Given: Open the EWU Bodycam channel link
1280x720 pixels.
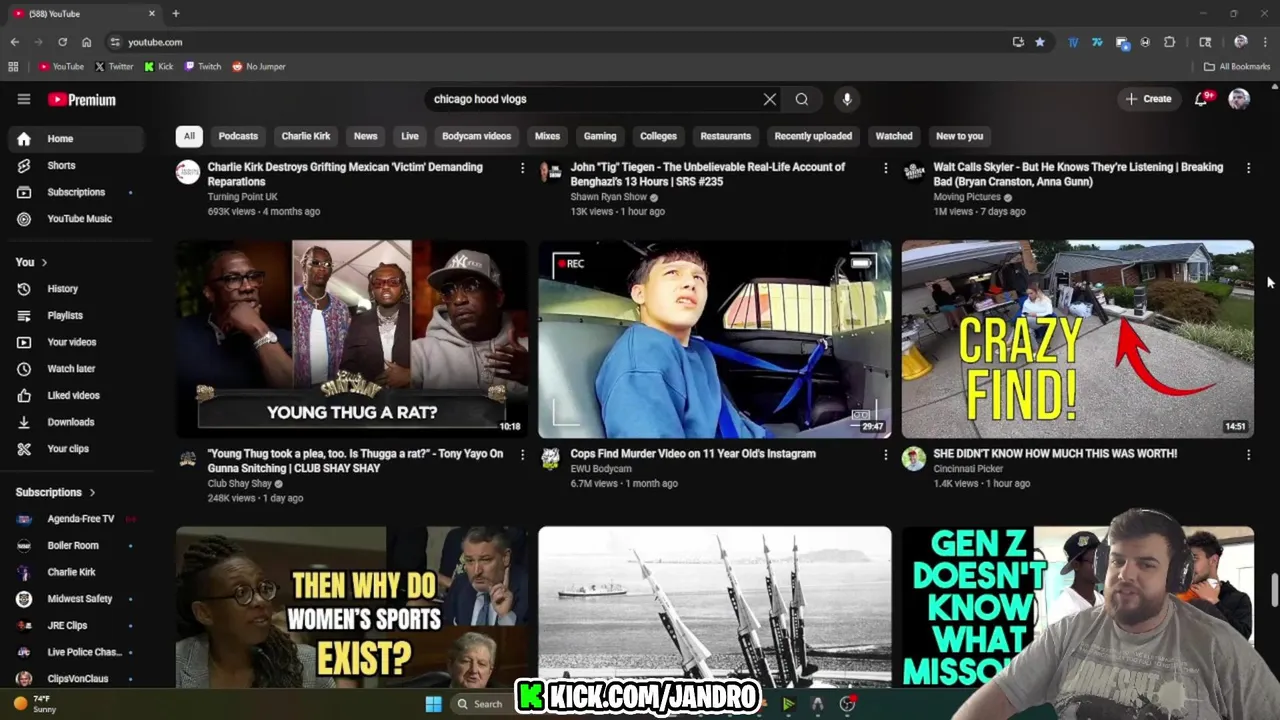Looking at the screenshot, I should pos(601,468).
